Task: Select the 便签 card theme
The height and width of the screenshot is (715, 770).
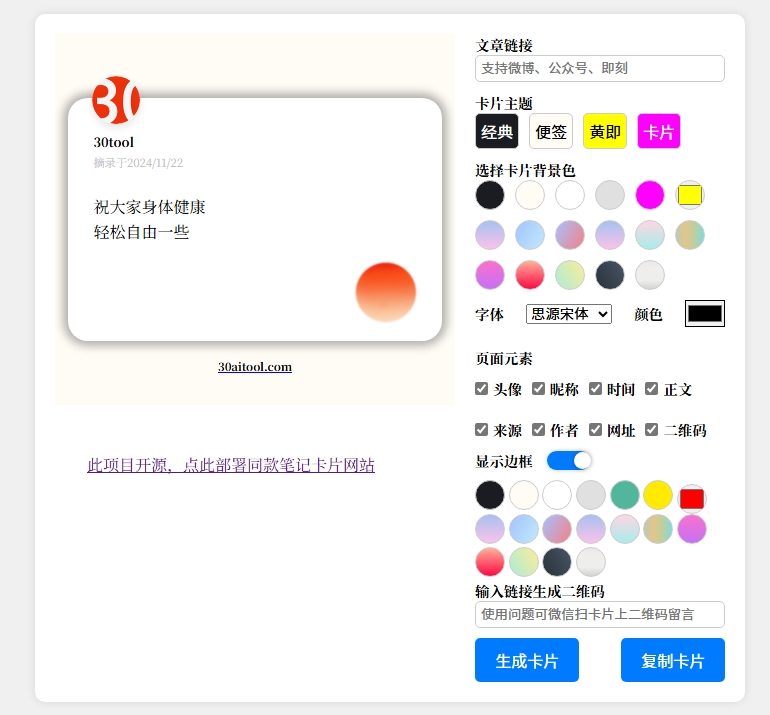Action: coord(550,131)
